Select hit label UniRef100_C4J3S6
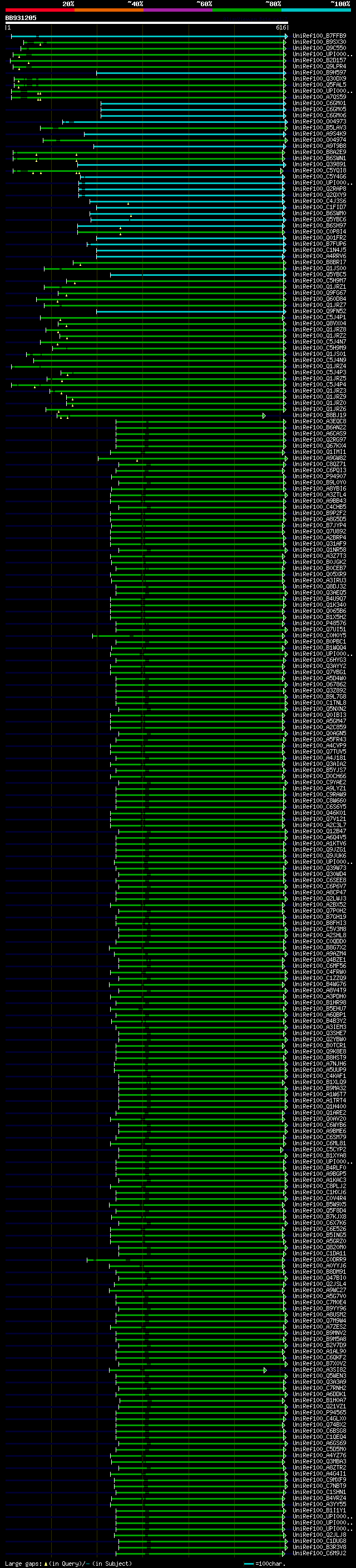The height and width of the screenshot is (1568, 356). click(319, 201)
